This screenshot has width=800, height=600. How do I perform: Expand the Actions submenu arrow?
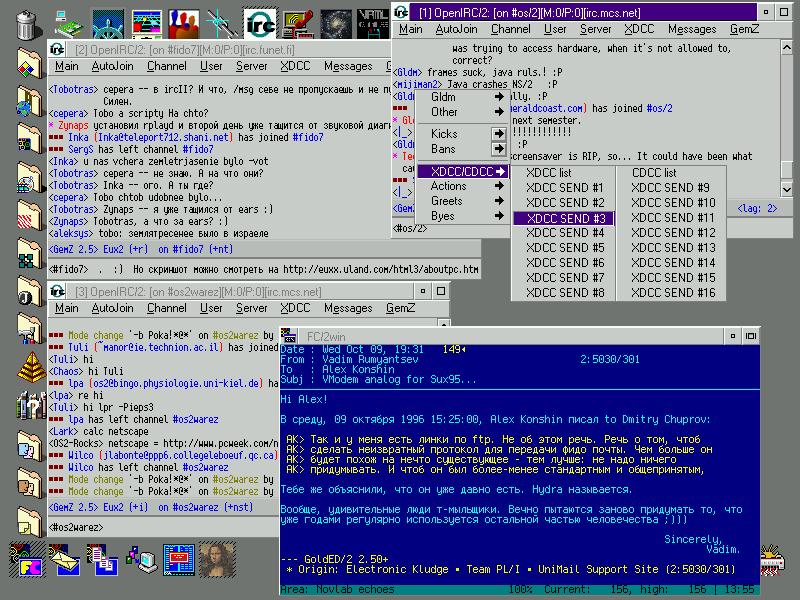click(498, 186)
